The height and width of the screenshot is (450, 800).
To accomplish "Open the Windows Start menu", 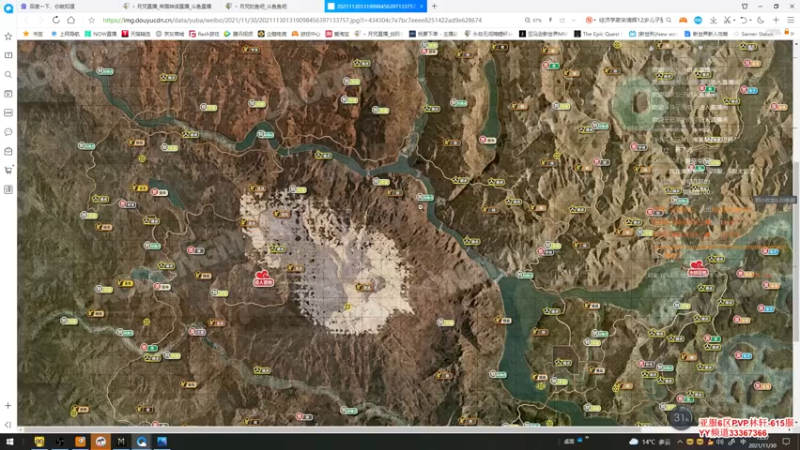I will point(10,441).
